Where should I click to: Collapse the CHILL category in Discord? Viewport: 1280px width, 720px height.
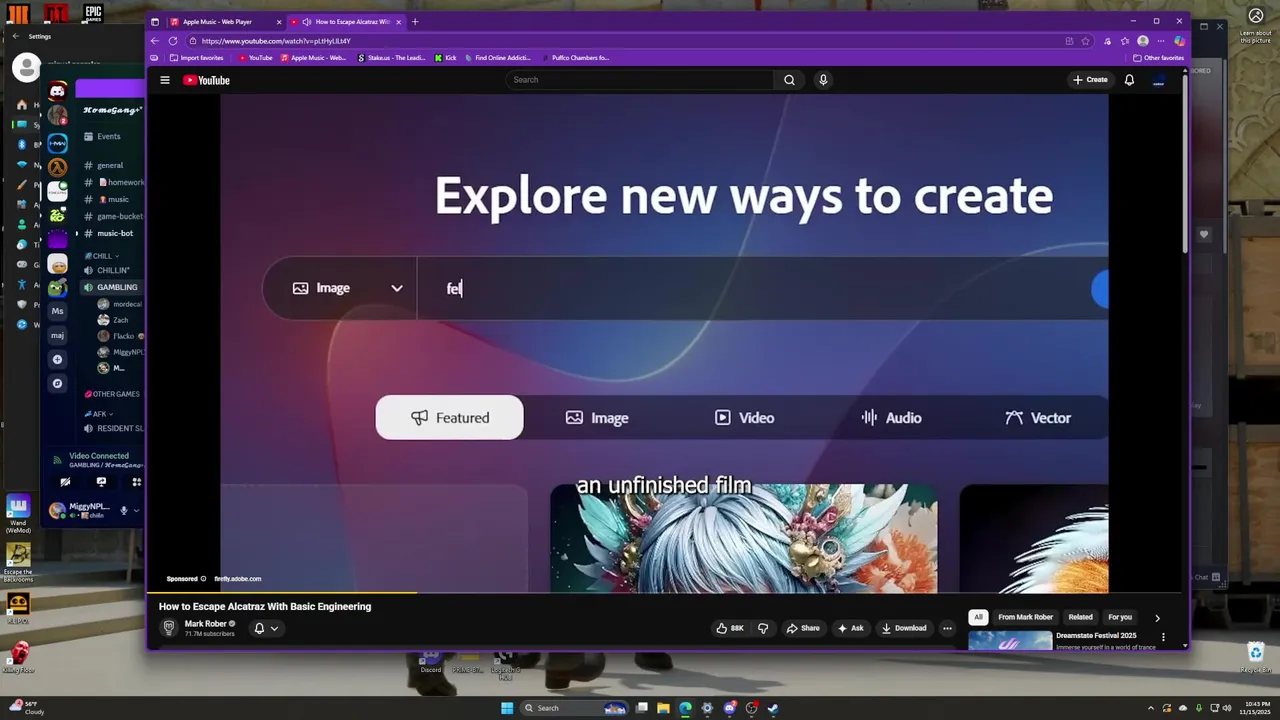click(x=102, y=256)
